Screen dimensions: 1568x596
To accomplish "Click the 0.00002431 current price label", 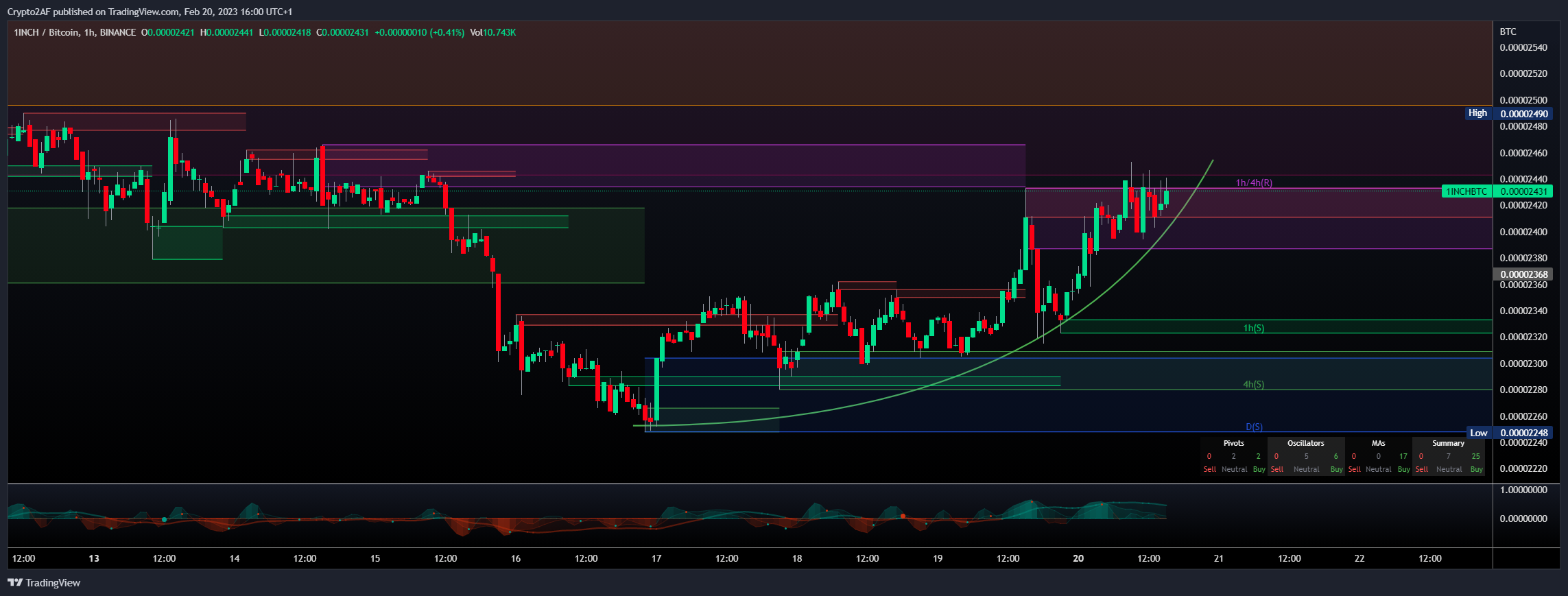I will 1524,191.
